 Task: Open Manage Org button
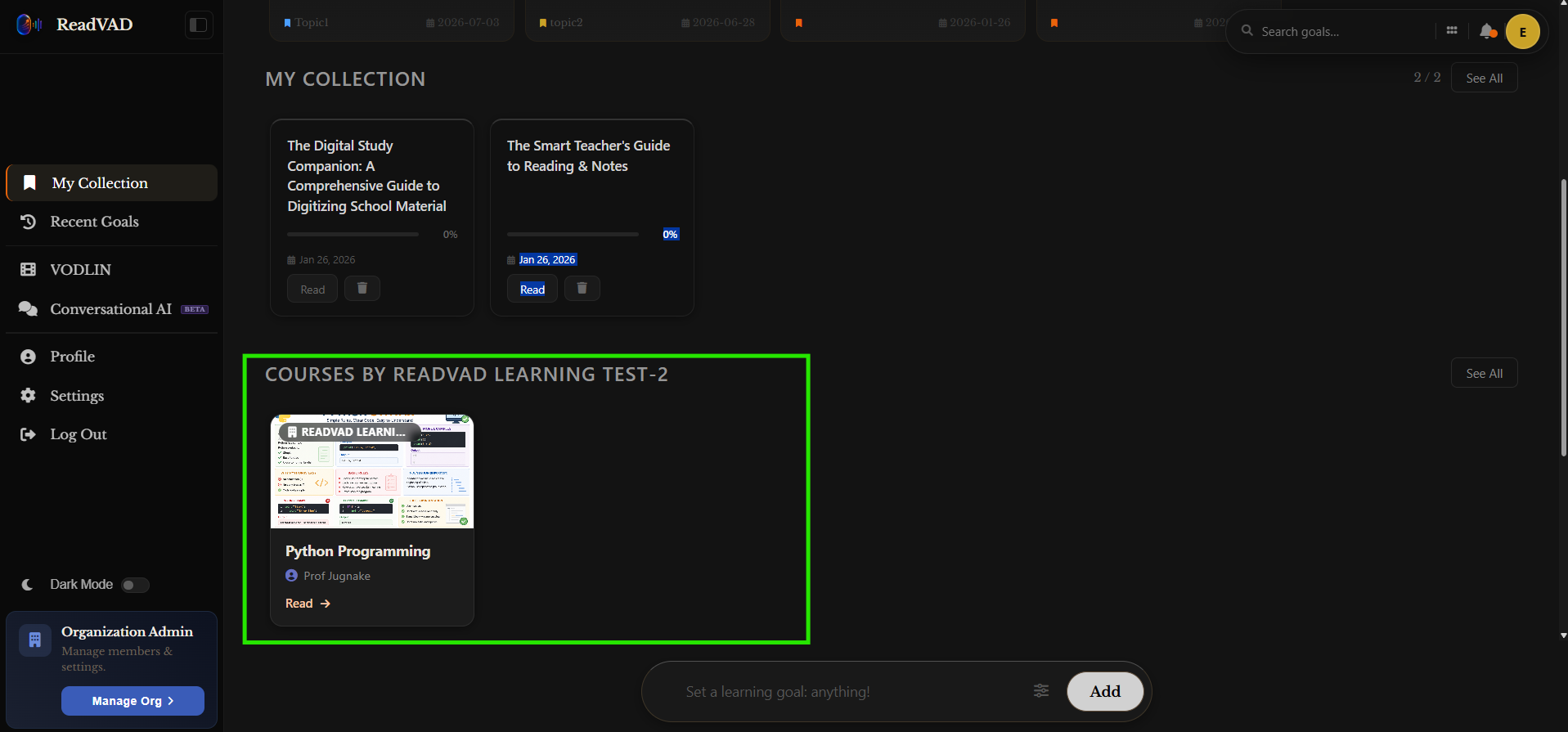tap(133, 701)
